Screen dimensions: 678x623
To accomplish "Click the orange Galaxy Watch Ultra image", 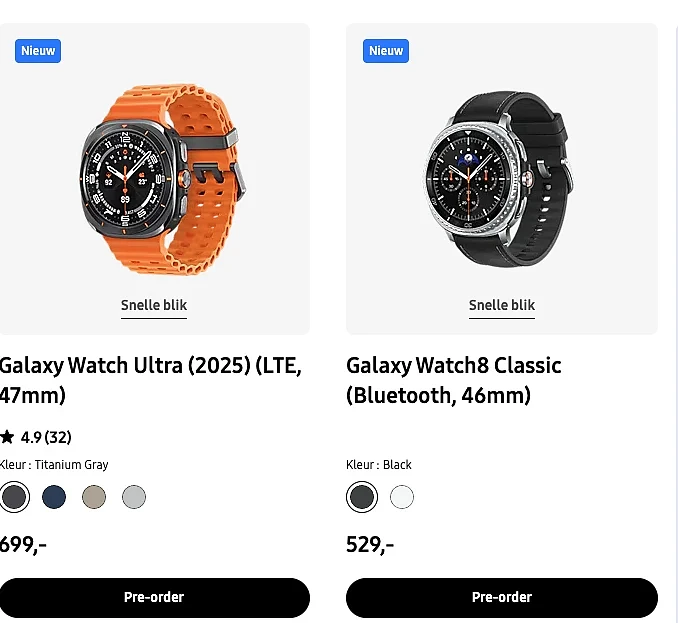I will pos(163,179).
